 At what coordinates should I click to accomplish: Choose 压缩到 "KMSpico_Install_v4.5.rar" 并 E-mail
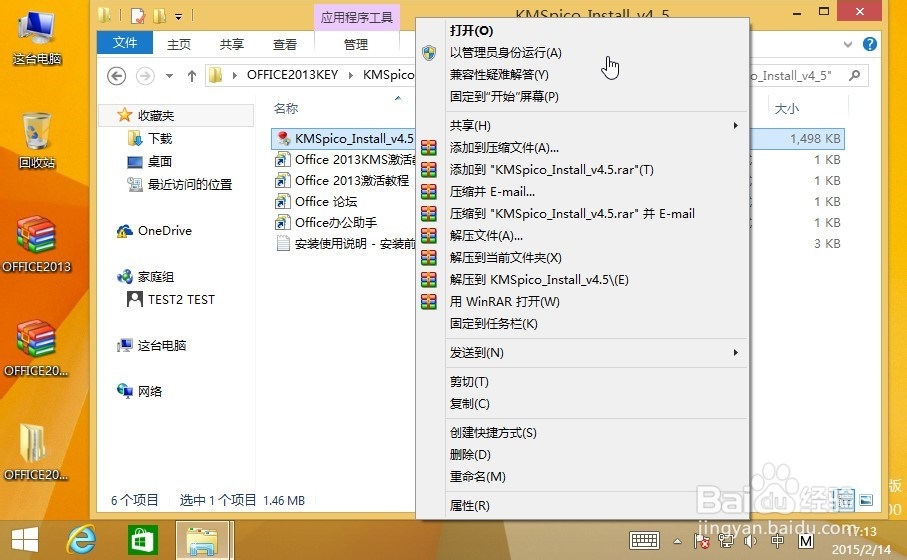click(x=582, y=213)
